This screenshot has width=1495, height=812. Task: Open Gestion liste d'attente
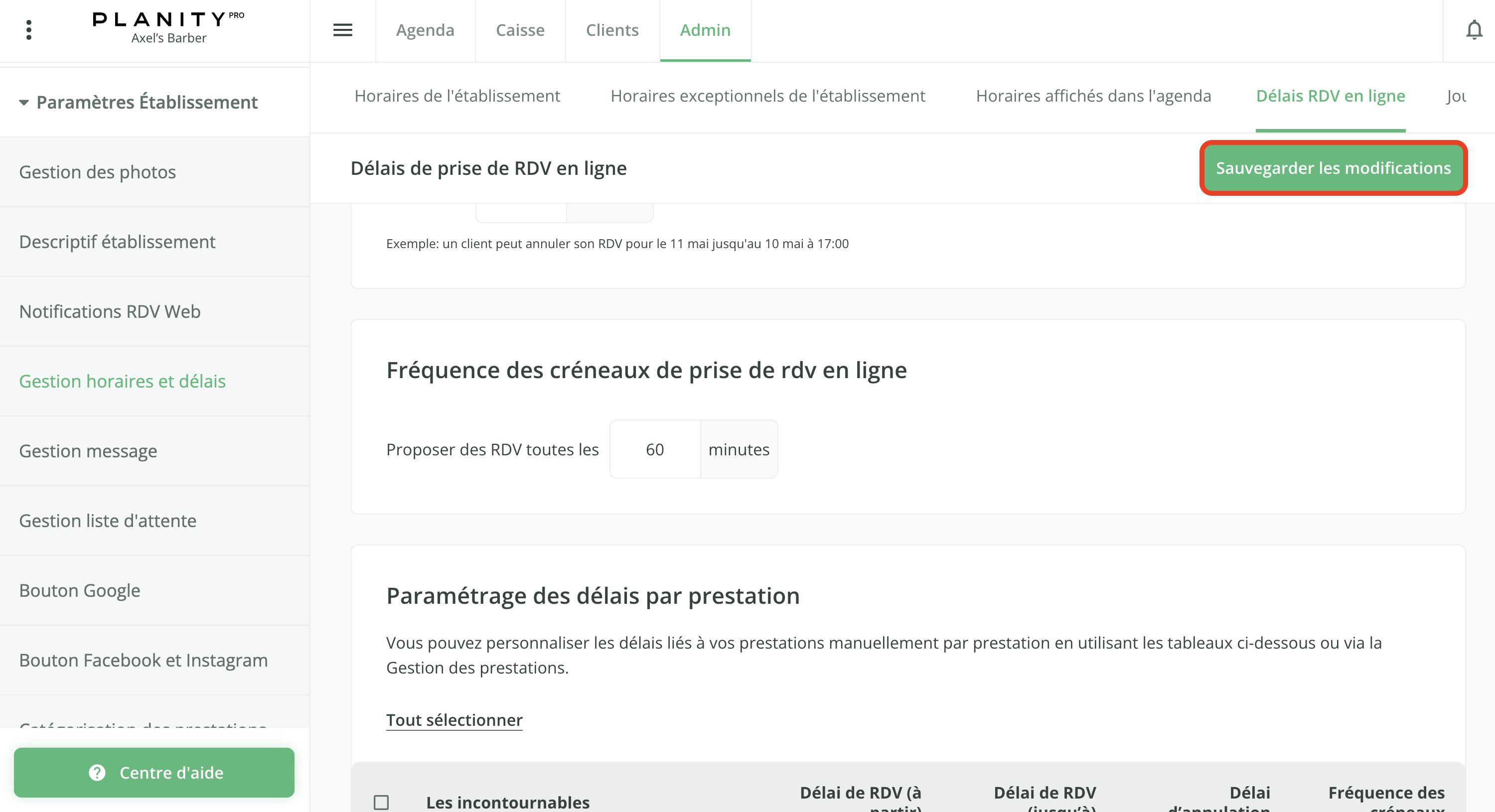click(107, 521)
